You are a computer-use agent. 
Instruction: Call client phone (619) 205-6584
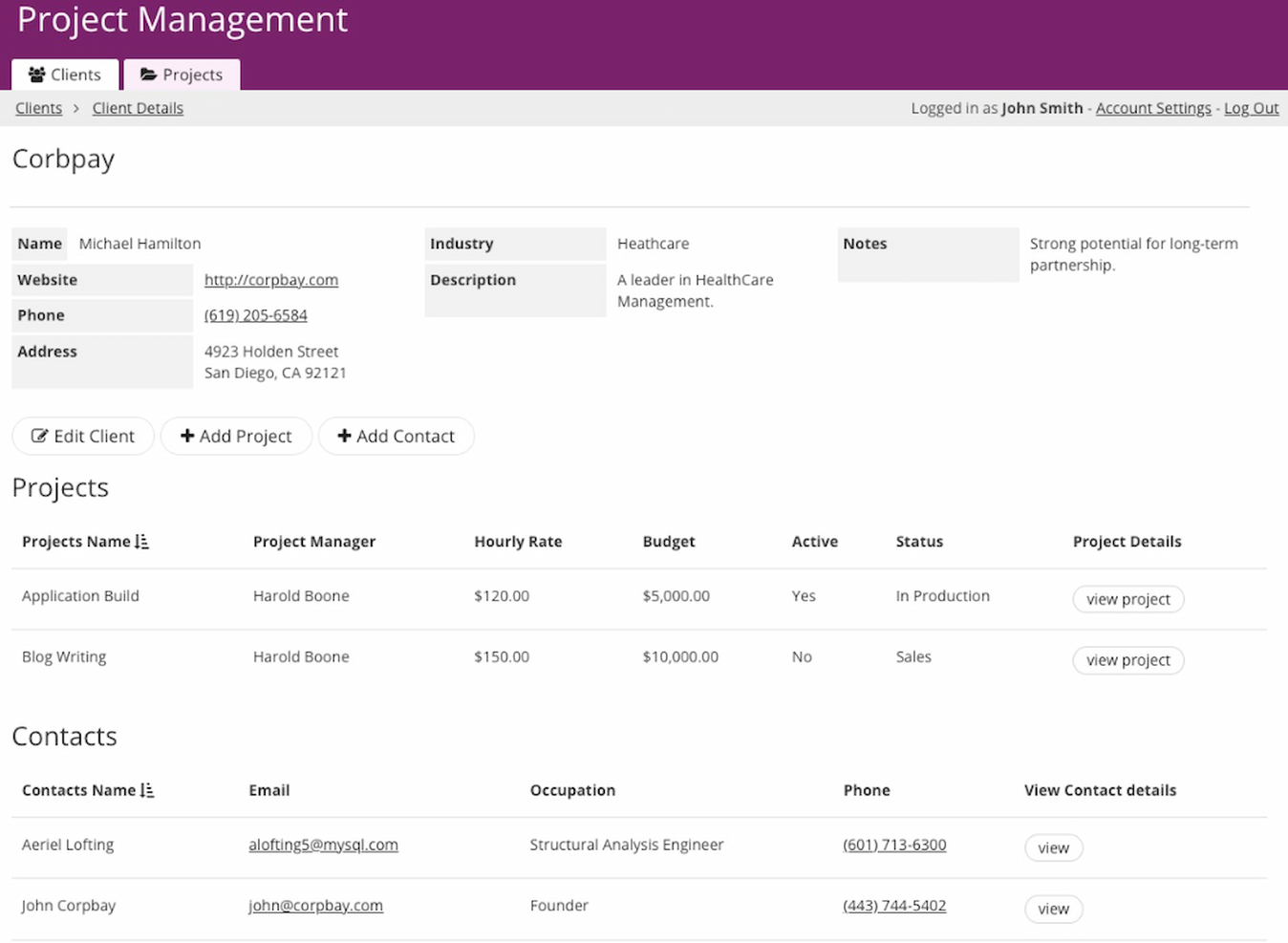[x=256, y=315]
